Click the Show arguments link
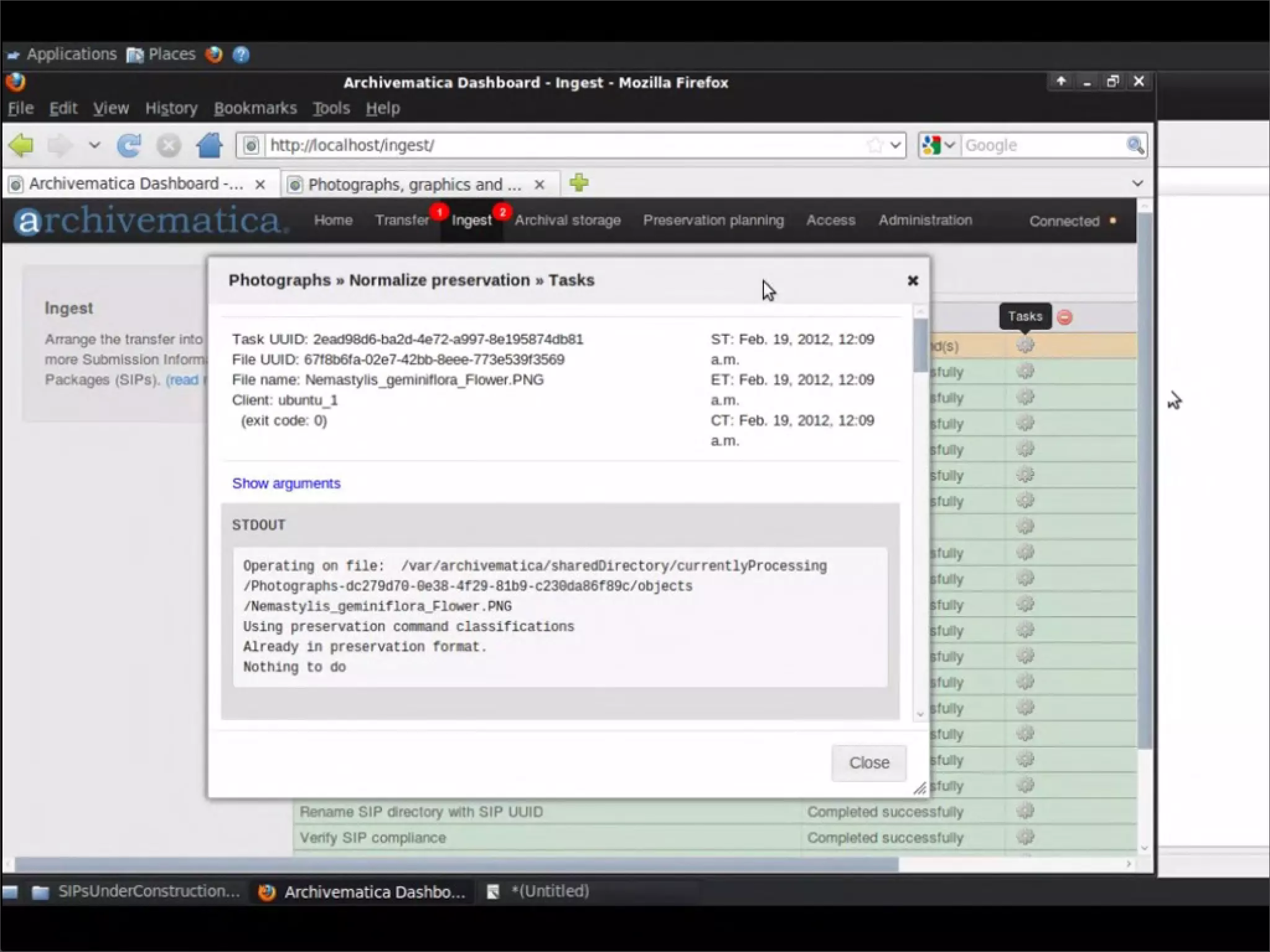The image size is (1270, 952). click(x=286, y=483)
